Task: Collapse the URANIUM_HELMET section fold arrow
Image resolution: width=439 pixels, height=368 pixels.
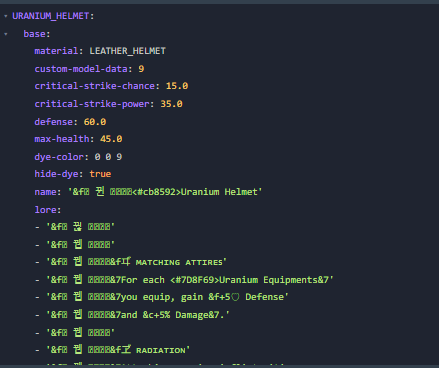Action: 6,16
